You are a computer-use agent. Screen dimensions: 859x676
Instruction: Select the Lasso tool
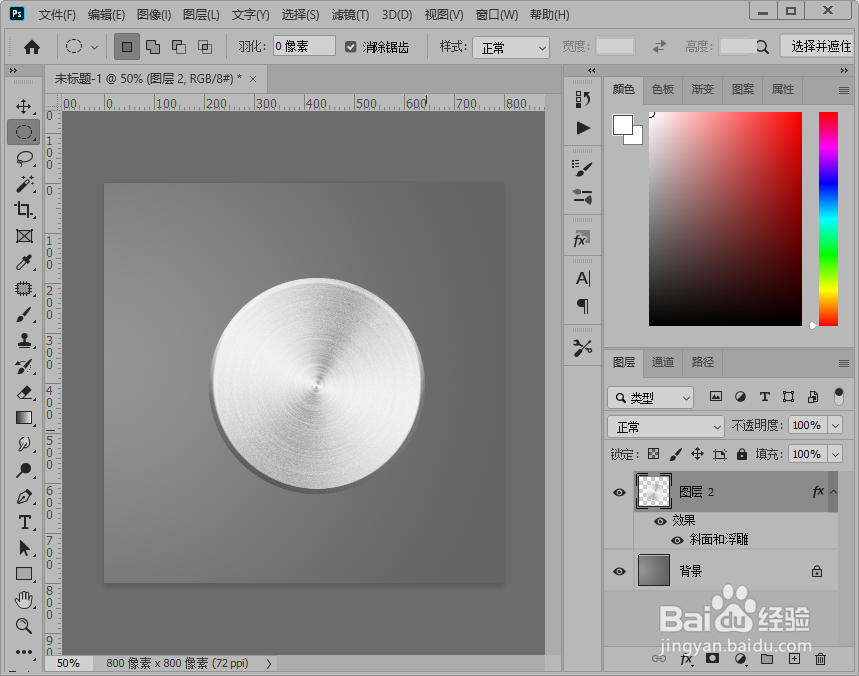24,158
